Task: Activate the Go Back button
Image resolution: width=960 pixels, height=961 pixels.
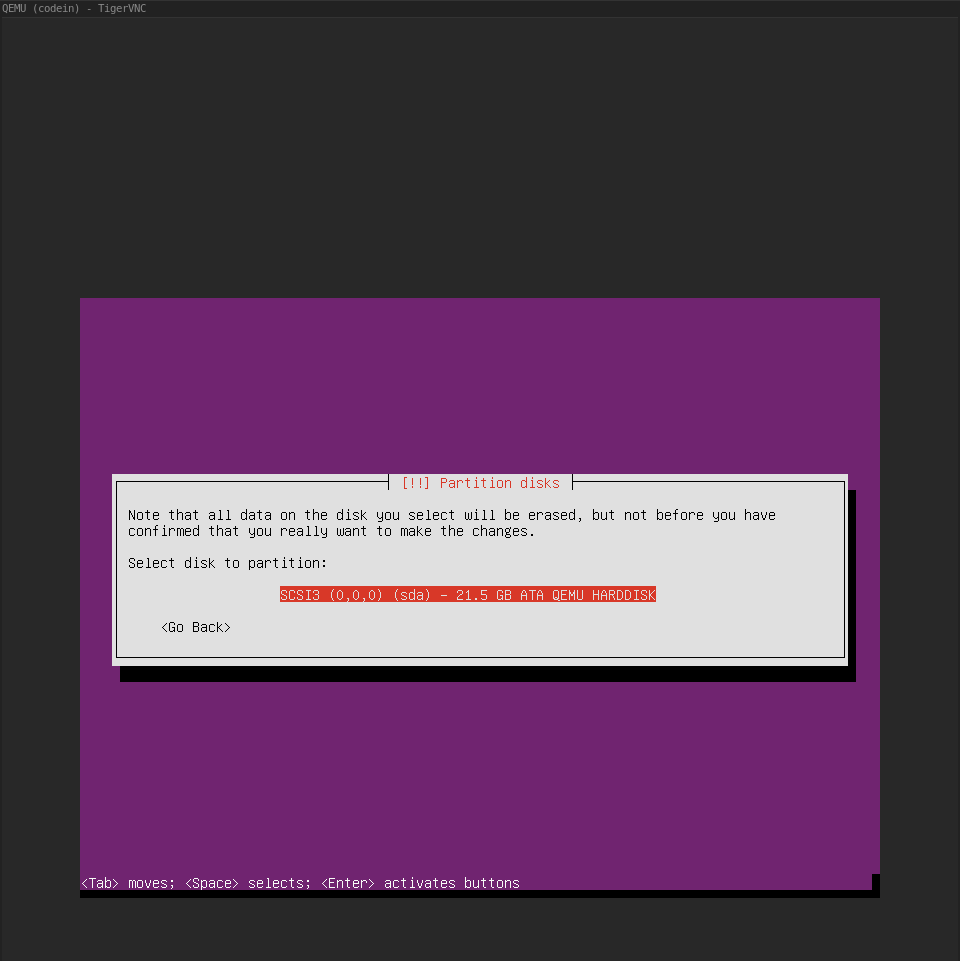Action: click(x=196, y=627)
